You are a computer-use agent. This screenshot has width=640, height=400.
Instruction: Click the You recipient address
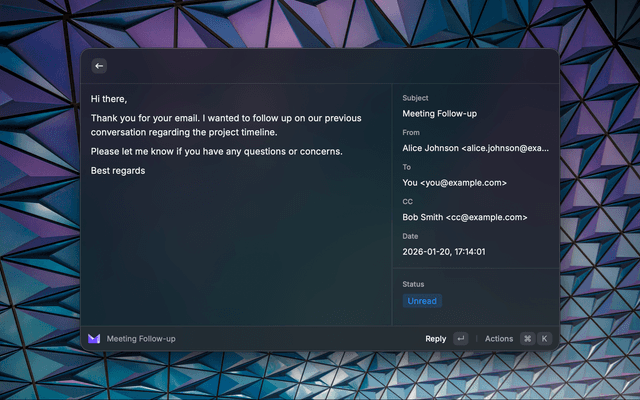point(454,183)
